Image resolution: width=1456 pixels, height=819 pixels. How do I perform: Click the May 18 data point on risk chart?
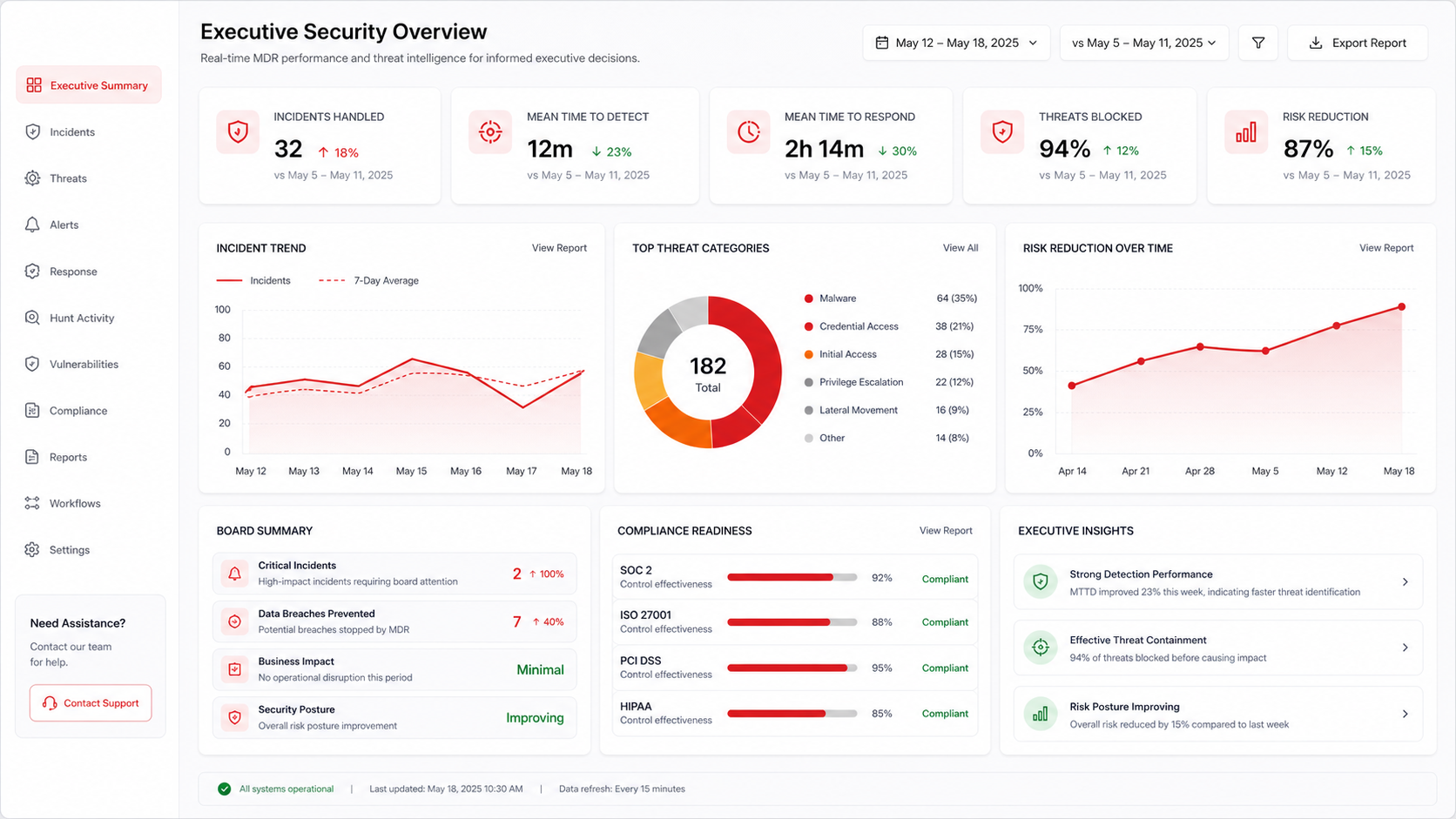tap(1401, 306)
